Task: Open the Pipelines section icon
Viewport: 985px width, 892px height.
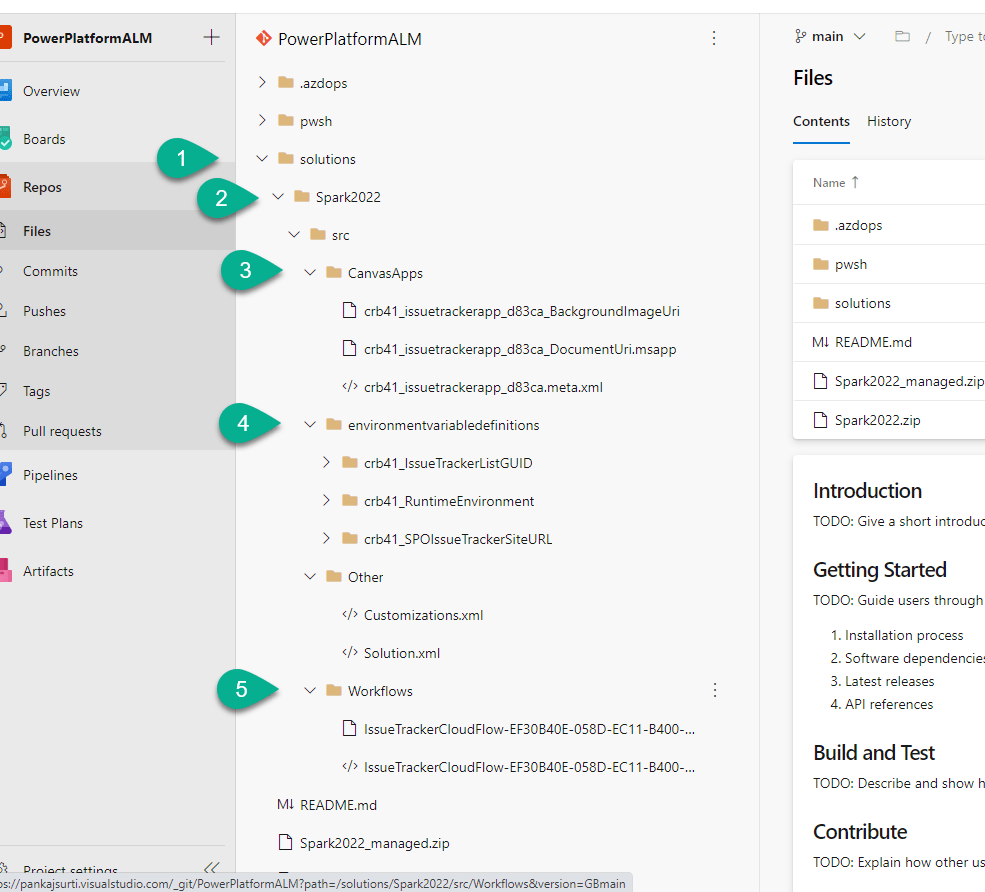Action: click(6, 475)
